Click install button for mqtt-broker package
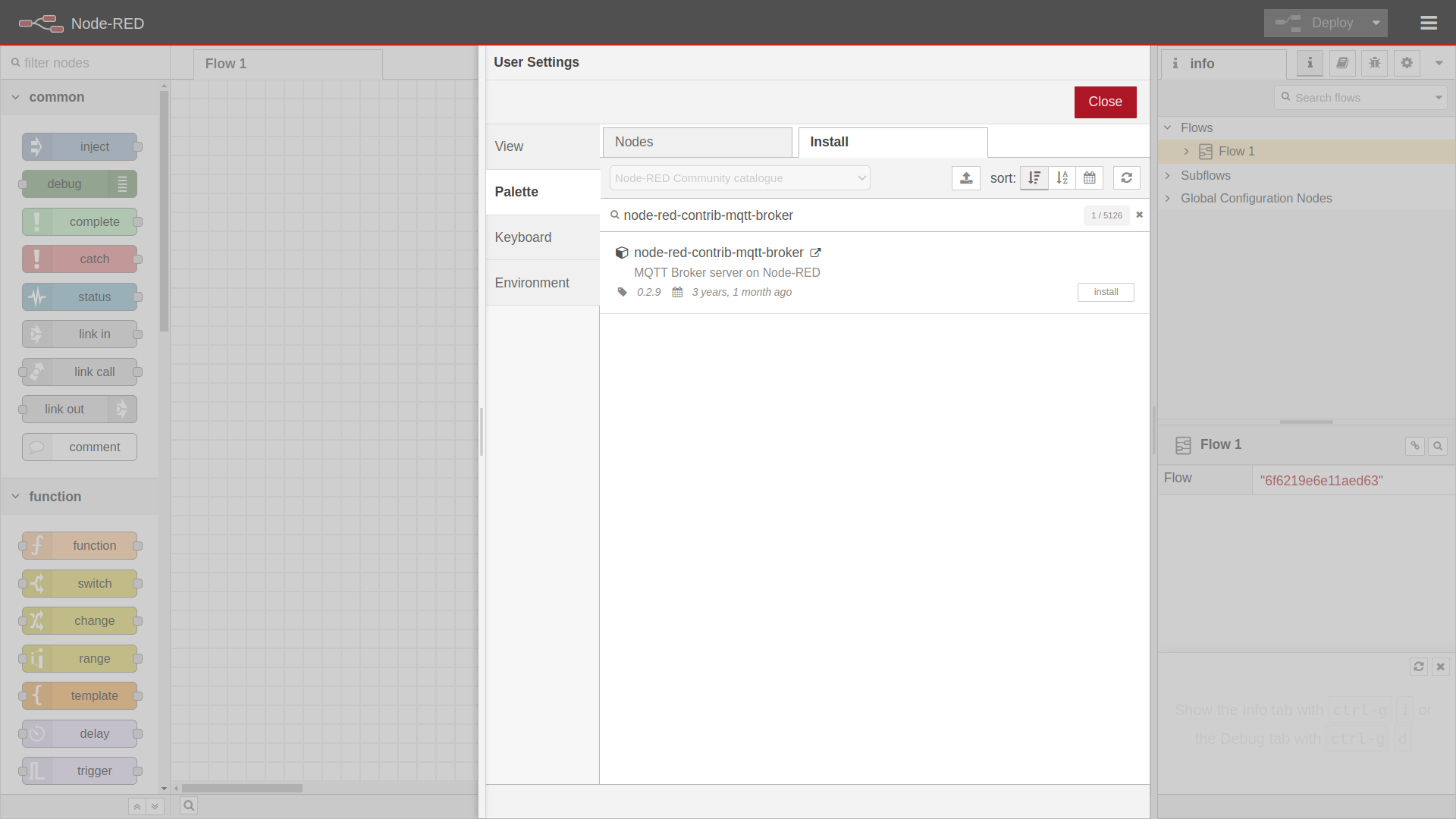 1105,291
